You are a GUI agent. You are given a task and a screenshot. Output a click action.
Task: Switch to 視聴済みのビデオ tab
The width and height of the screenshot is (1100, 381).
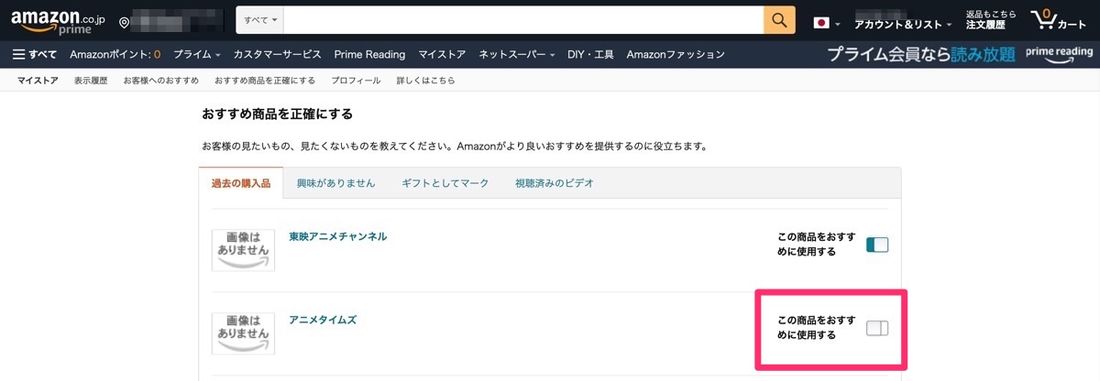(x=554, y=183)
